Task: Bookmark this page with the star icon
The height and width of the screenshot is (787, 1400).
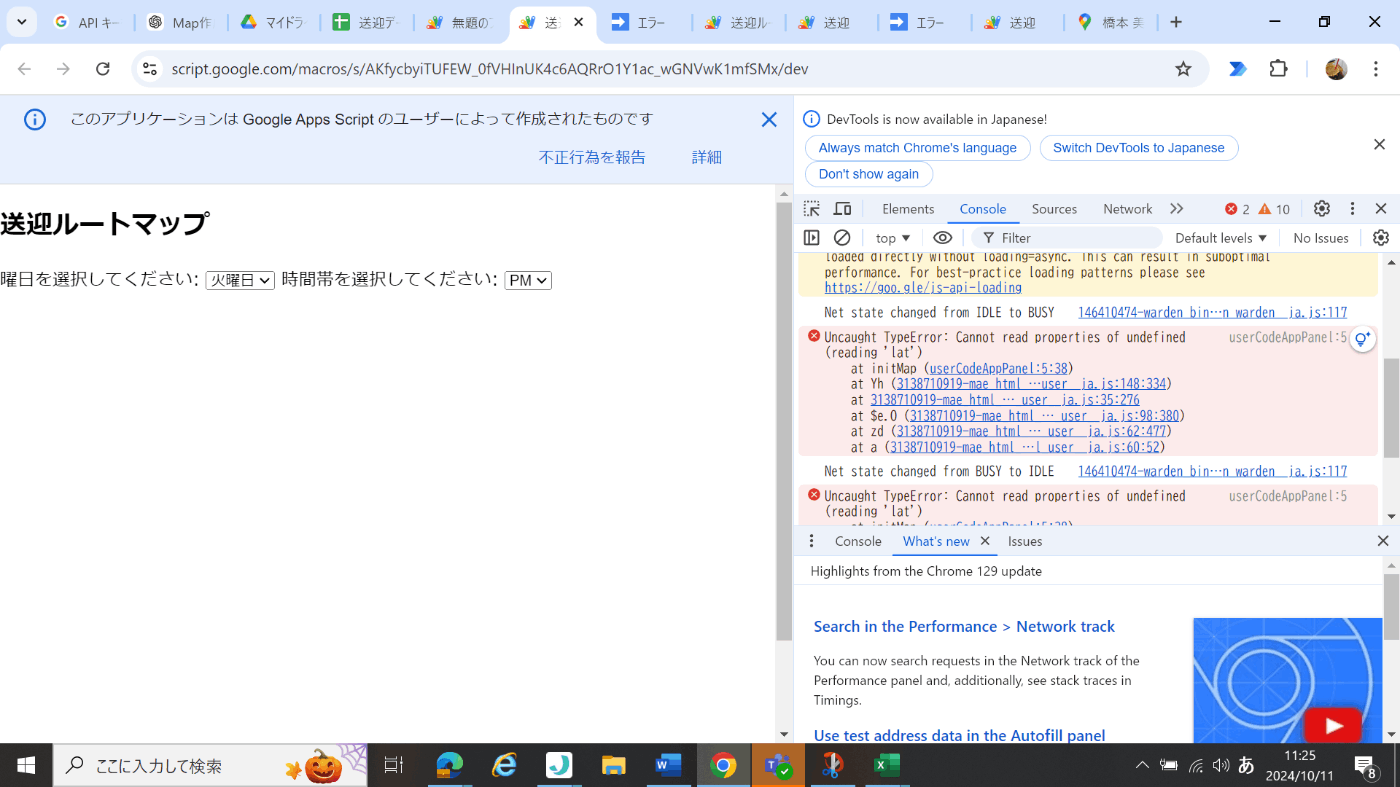Action: (1183, 69)
